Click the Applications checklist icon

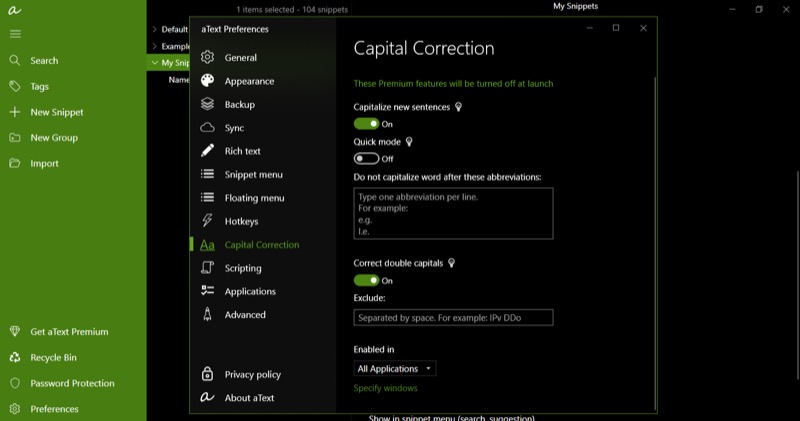(207, 291)
